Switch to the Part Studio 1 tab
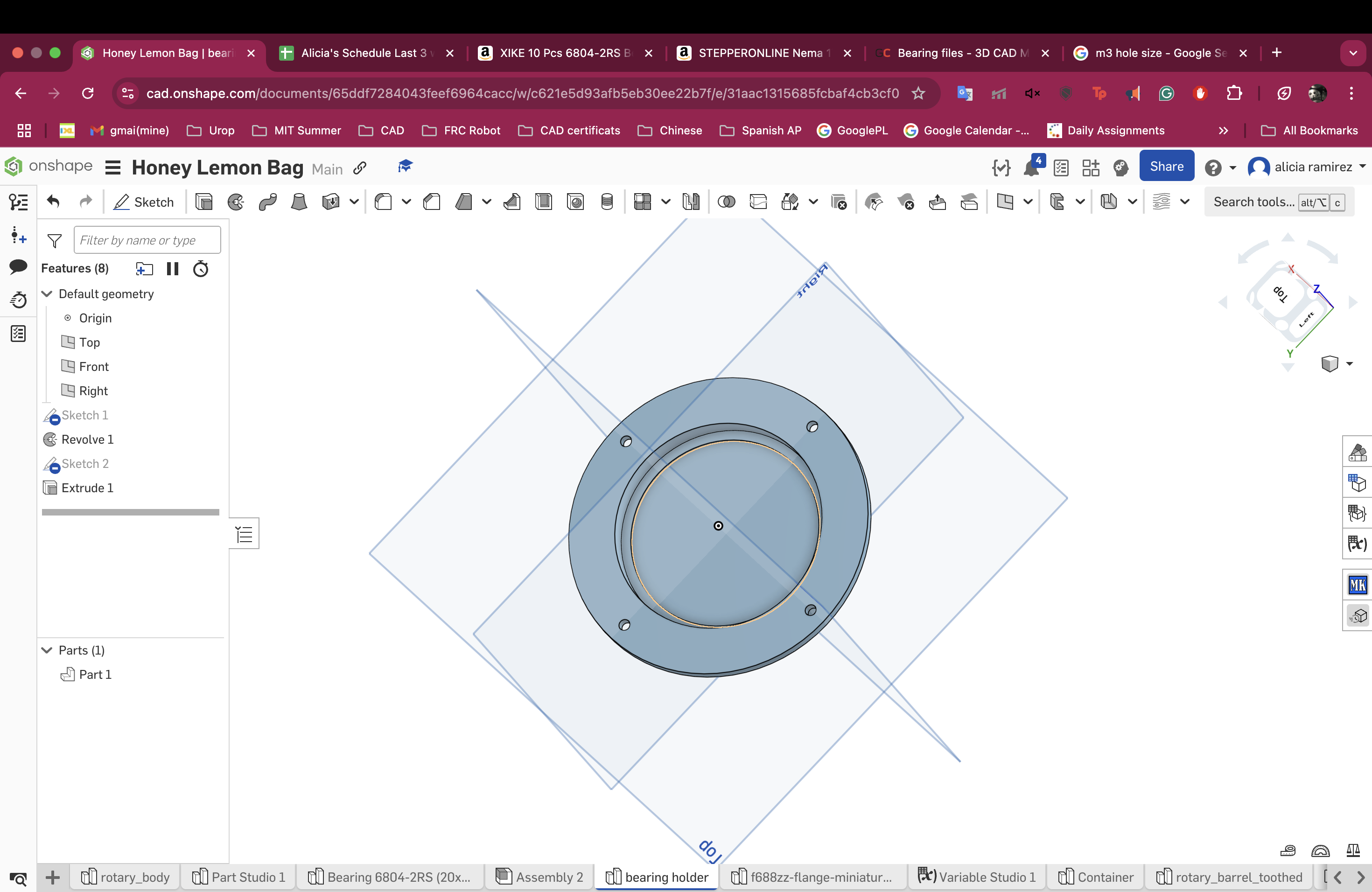The height and width of the screenshot is (892, 1372). 238,877
